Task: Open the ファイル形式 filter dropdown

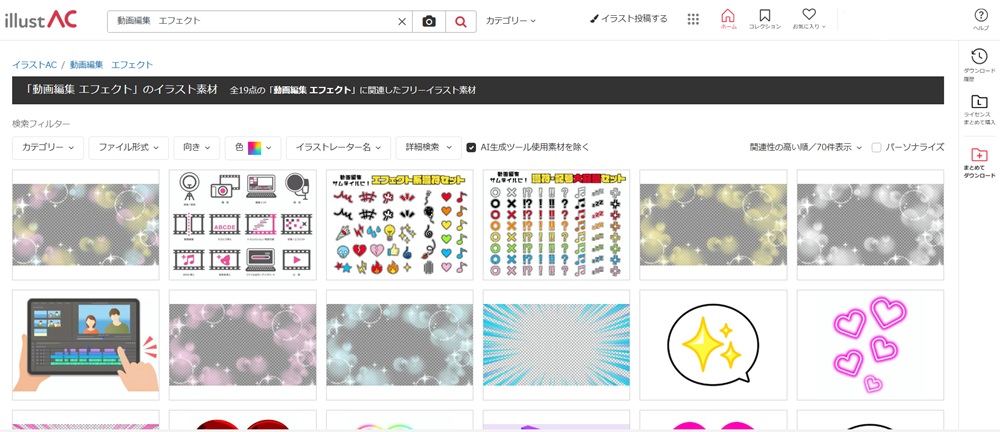Action: point(128,147)
